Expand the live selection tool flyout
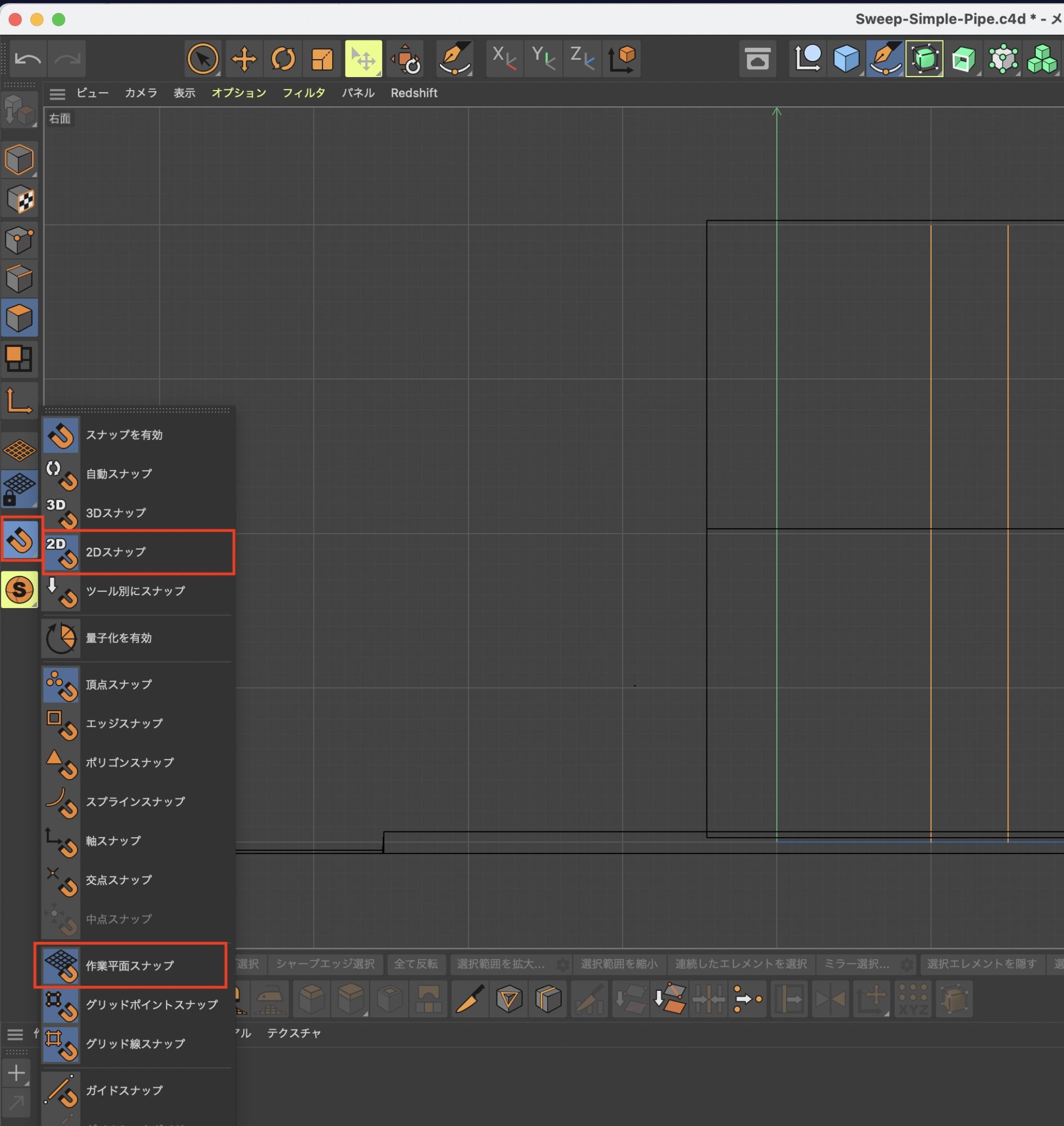1064x1126 pixels. click(x=203, y=59)
